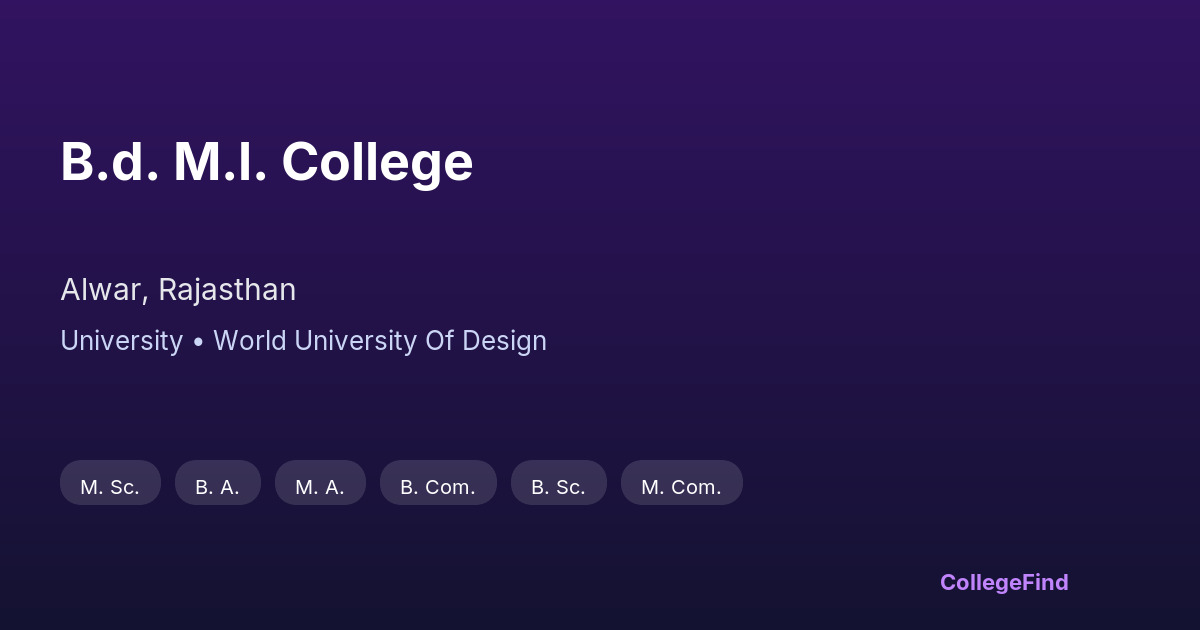
Task: Select the Alwar city name
Action: click(103, 290)
